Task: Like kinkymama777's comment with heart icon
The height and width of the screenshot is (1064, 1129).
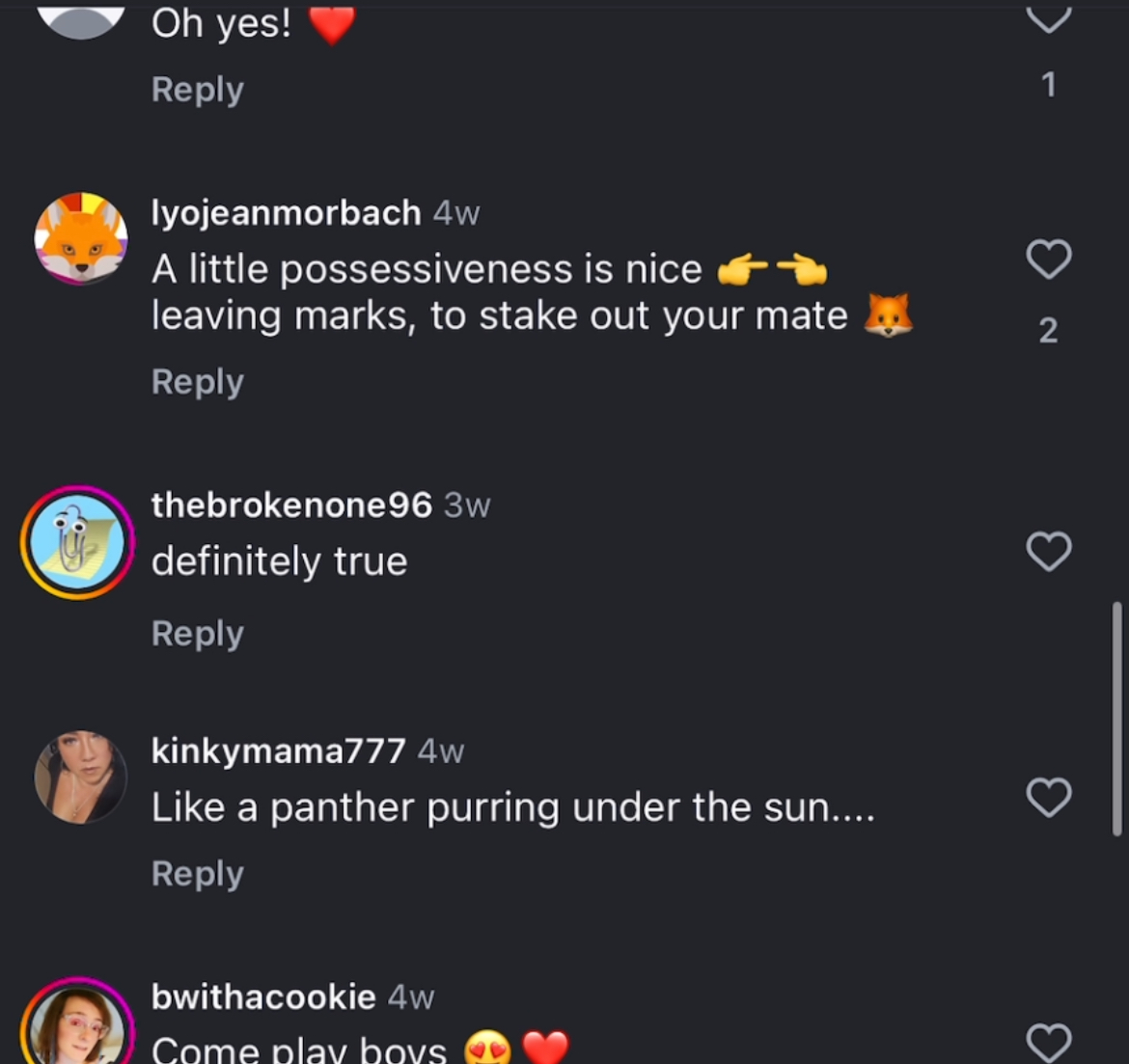Action: [x=1048, y=797]
